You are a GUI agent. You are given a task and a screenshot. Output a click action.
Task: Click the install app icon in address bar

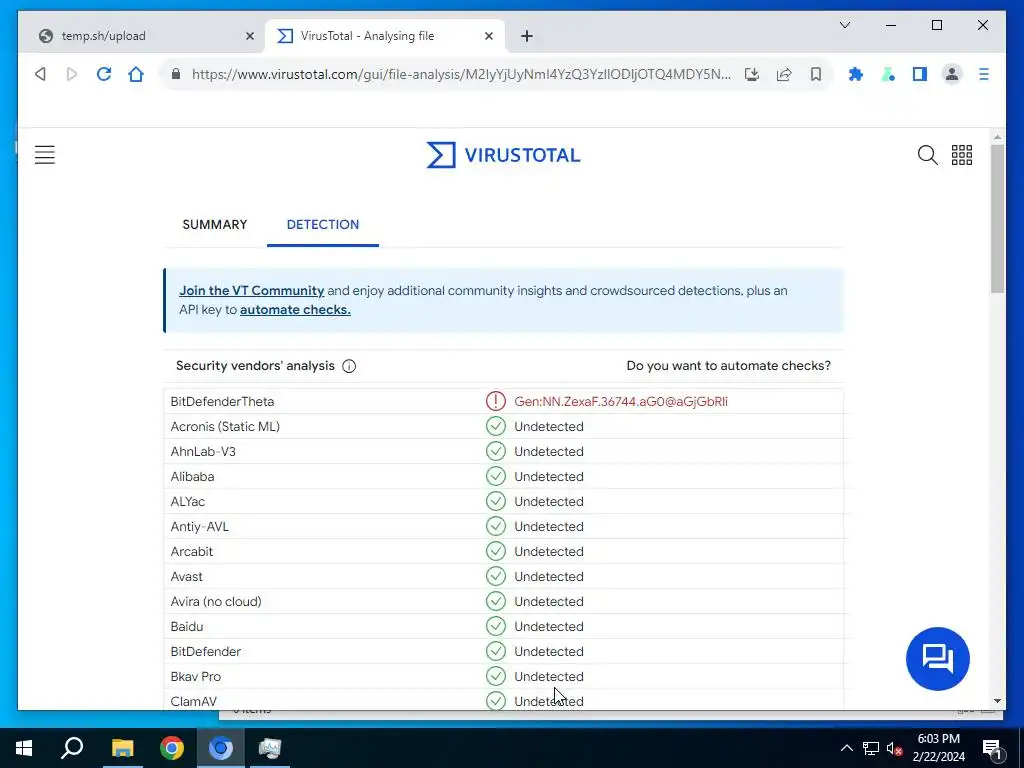752,74
